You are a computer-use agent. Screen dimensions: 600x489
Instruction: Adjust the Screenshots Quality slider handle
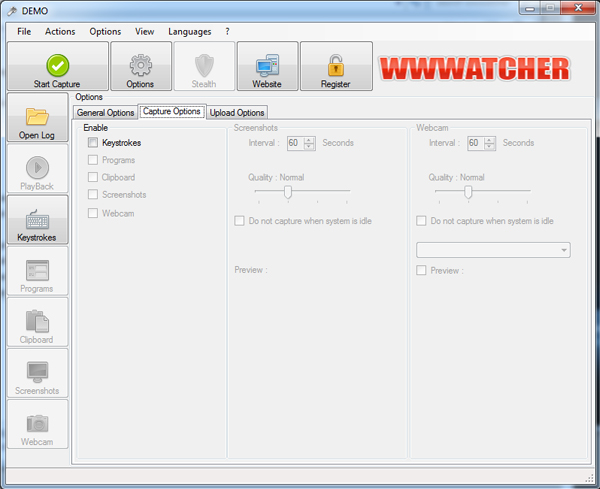click(288, 192)
